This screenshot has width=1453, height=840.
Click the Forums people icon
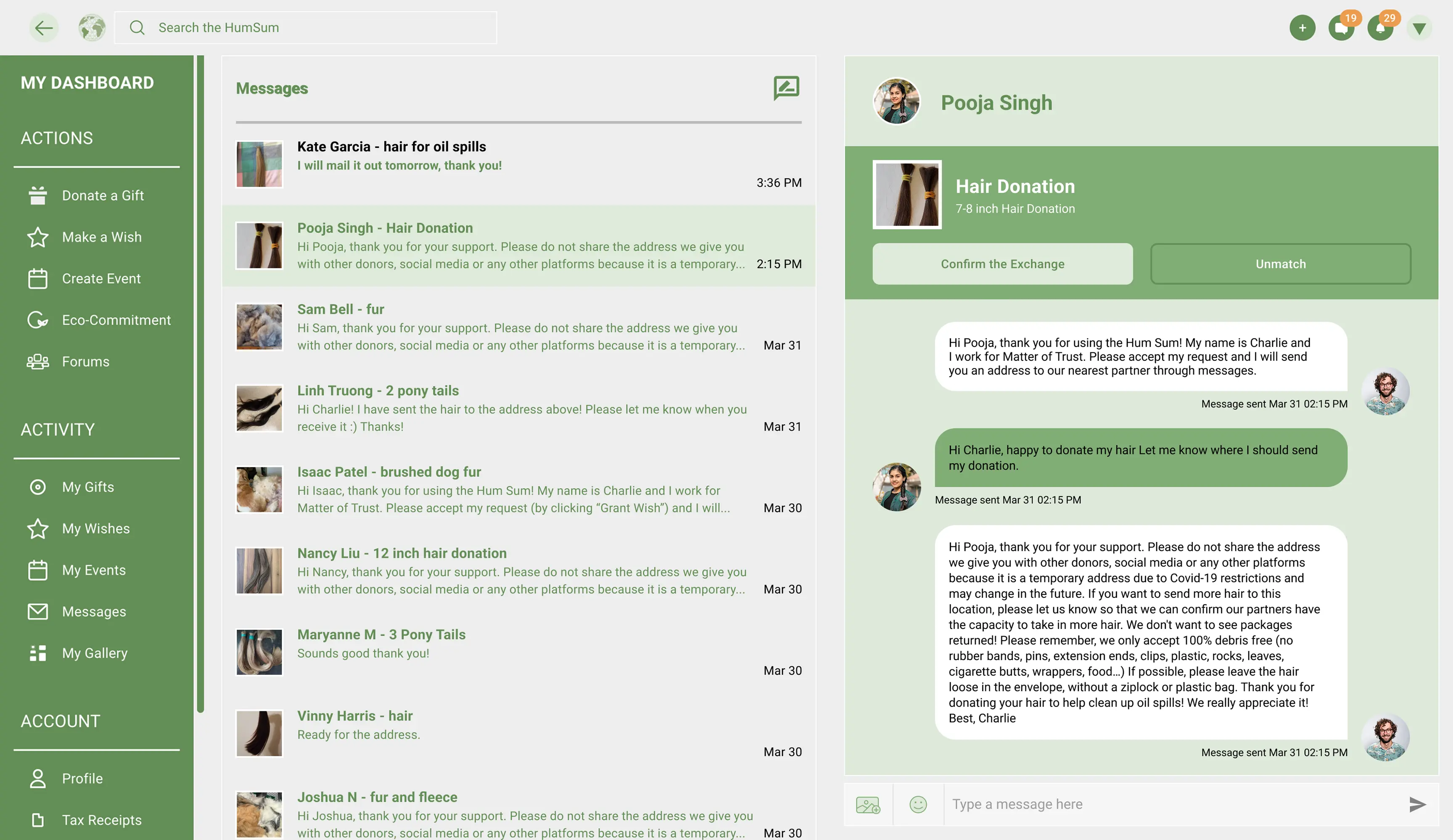pyautogui.click(x=38, y=362)
